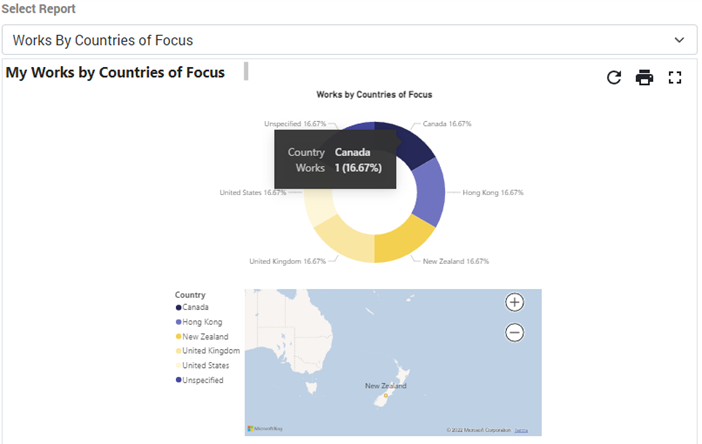Select Unspecified legend item

(202, 380)
